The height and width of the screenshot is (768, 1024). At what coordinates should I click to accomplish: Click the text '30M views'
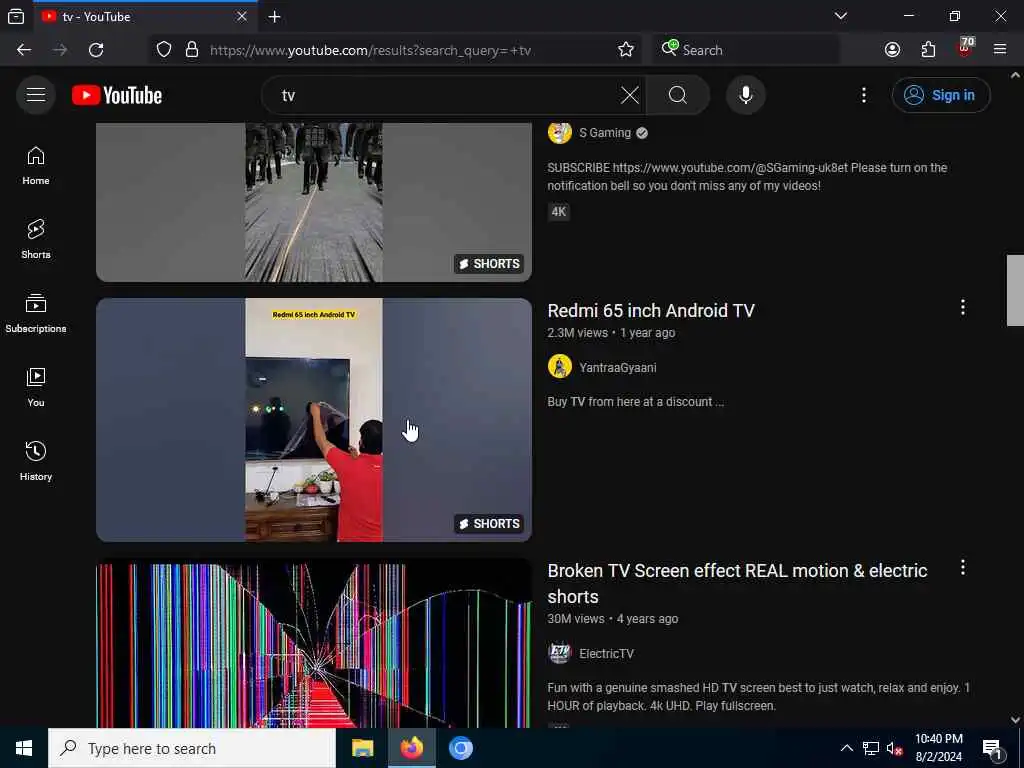click(576, 619)
